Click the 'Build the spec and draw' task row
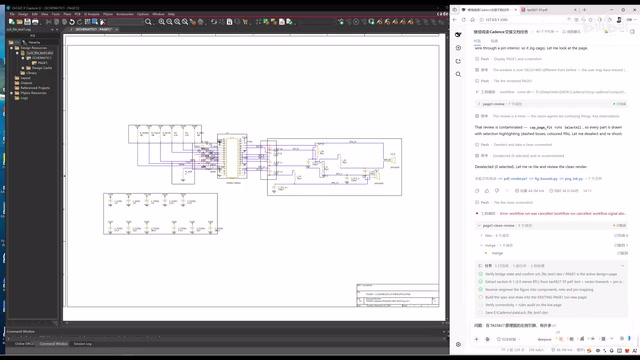The height and width of the screenshot is (360, 640). tap(551, 297)
